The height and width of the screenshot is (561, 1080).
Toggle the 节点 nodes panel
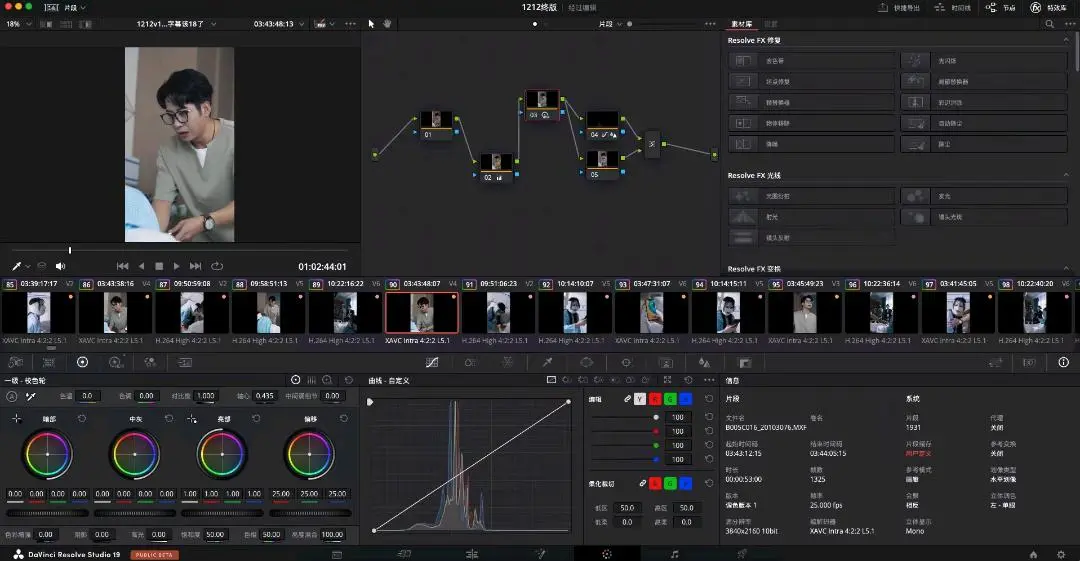point(1001,8)
